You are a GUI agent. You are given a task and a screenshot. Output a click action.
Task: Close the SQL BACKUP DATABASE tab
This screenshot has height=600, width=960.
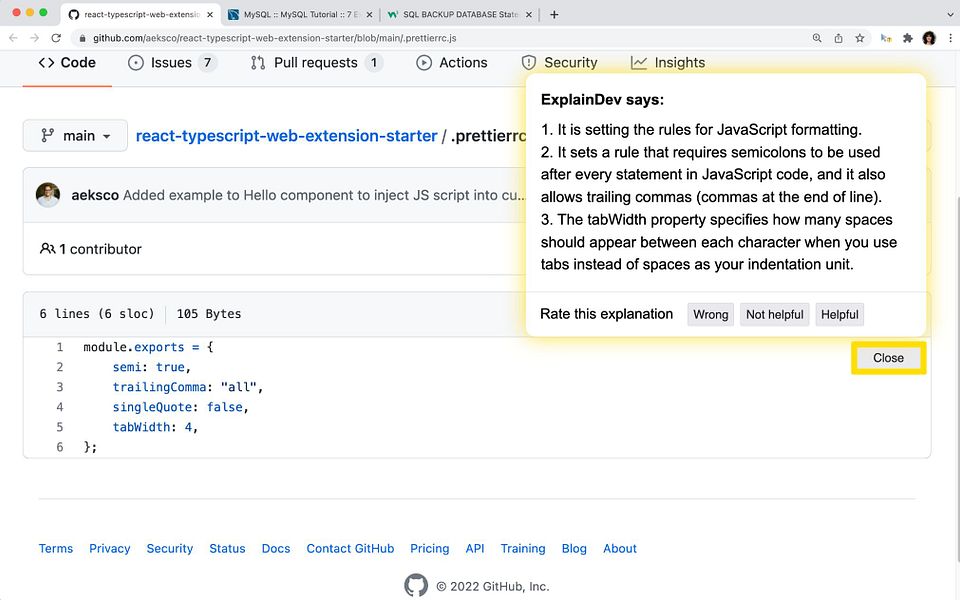(x=529, y=14)
